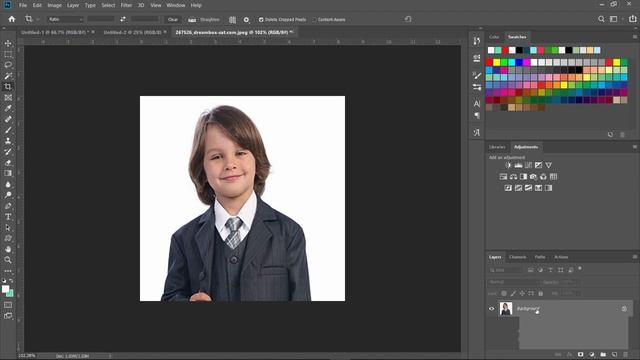
Task: Toggle type layer filter icon
Action: pos(551,270)
